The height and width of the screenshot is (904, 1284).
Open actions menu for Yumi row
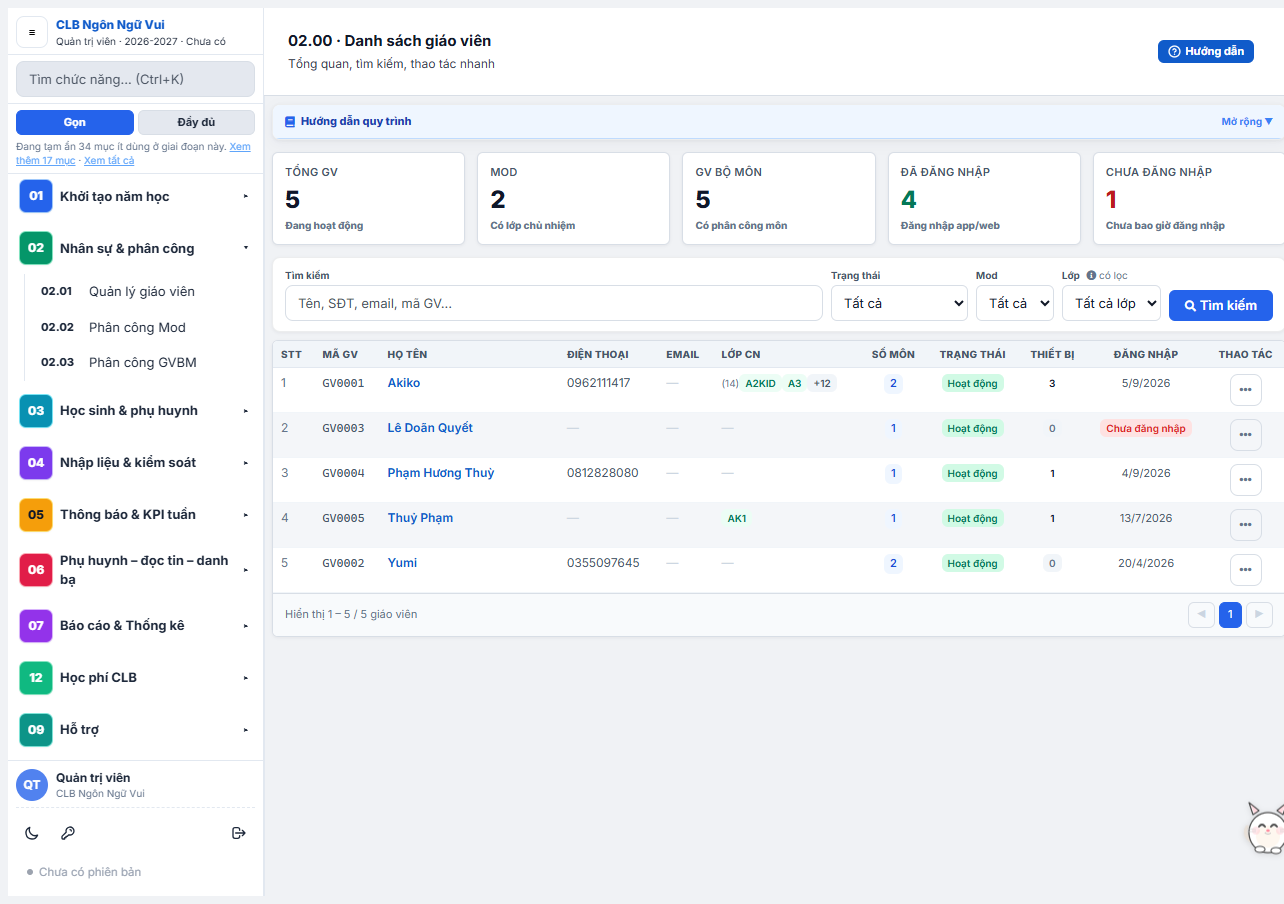1245,570
